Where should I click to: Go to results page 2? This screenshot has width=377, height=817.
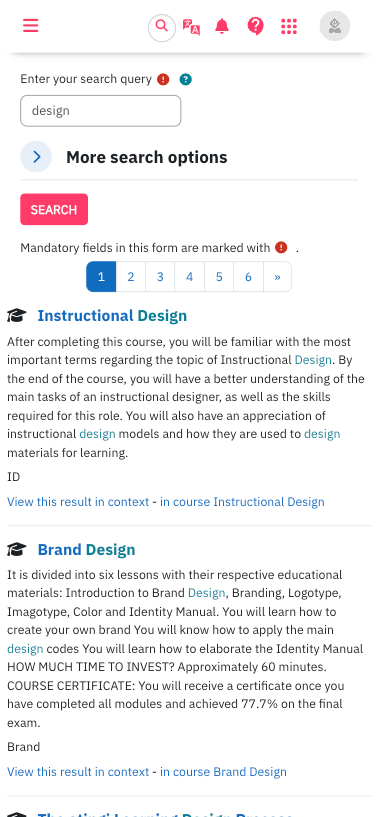click(x=130, y=277)
